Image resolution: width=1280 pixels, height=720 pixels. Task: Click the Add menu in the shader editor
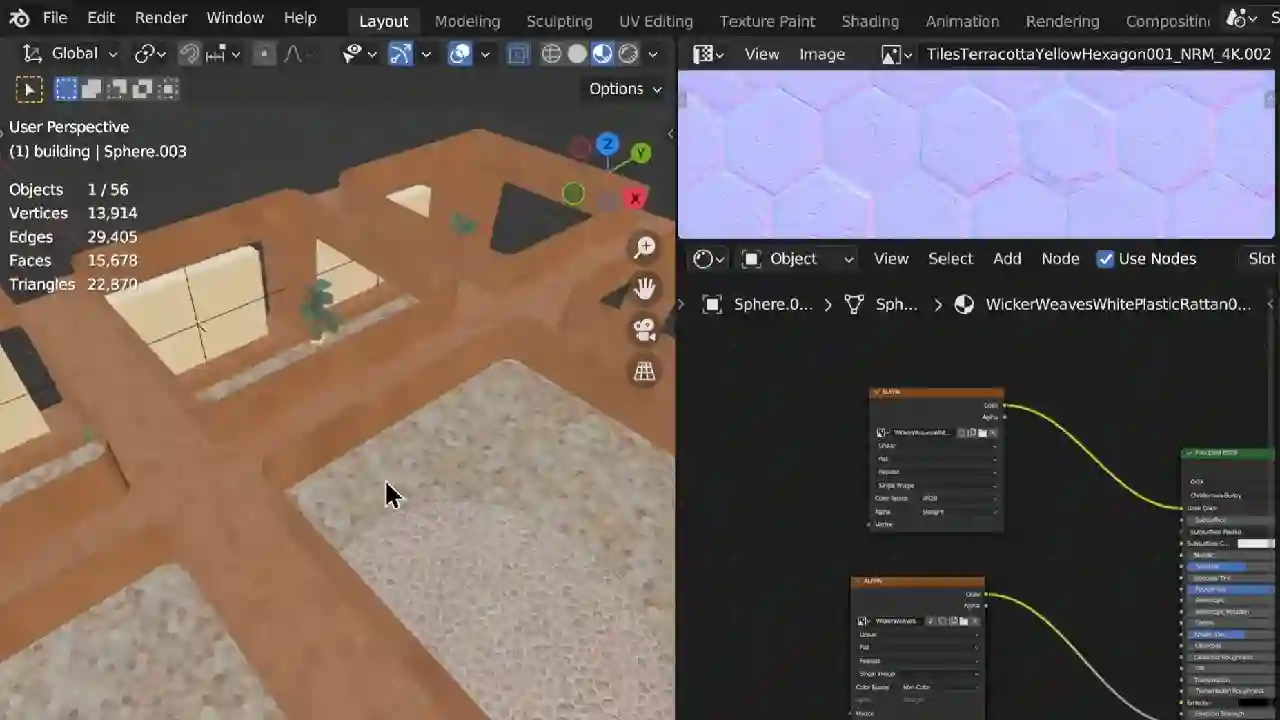pyautogui.click(x=1007, y=258)
